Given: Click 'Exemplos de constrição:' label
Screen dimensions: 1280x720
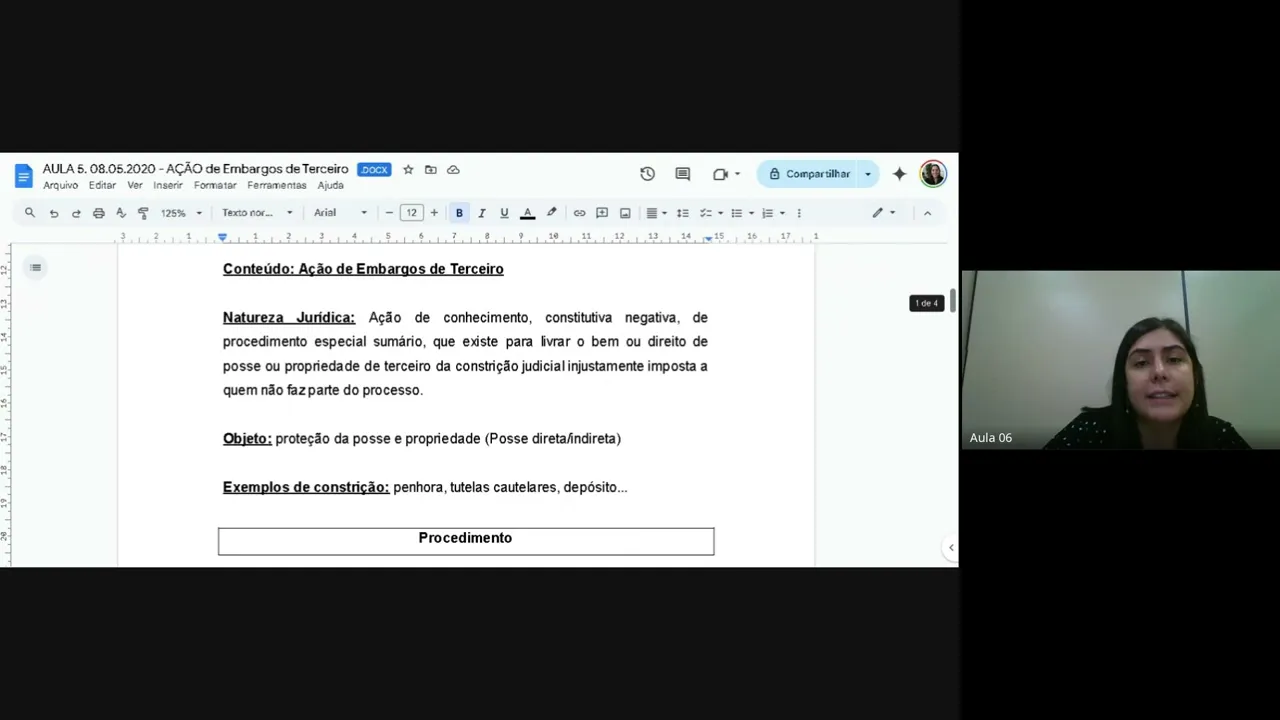Looking at the screenshot, I should pos(306,487).
